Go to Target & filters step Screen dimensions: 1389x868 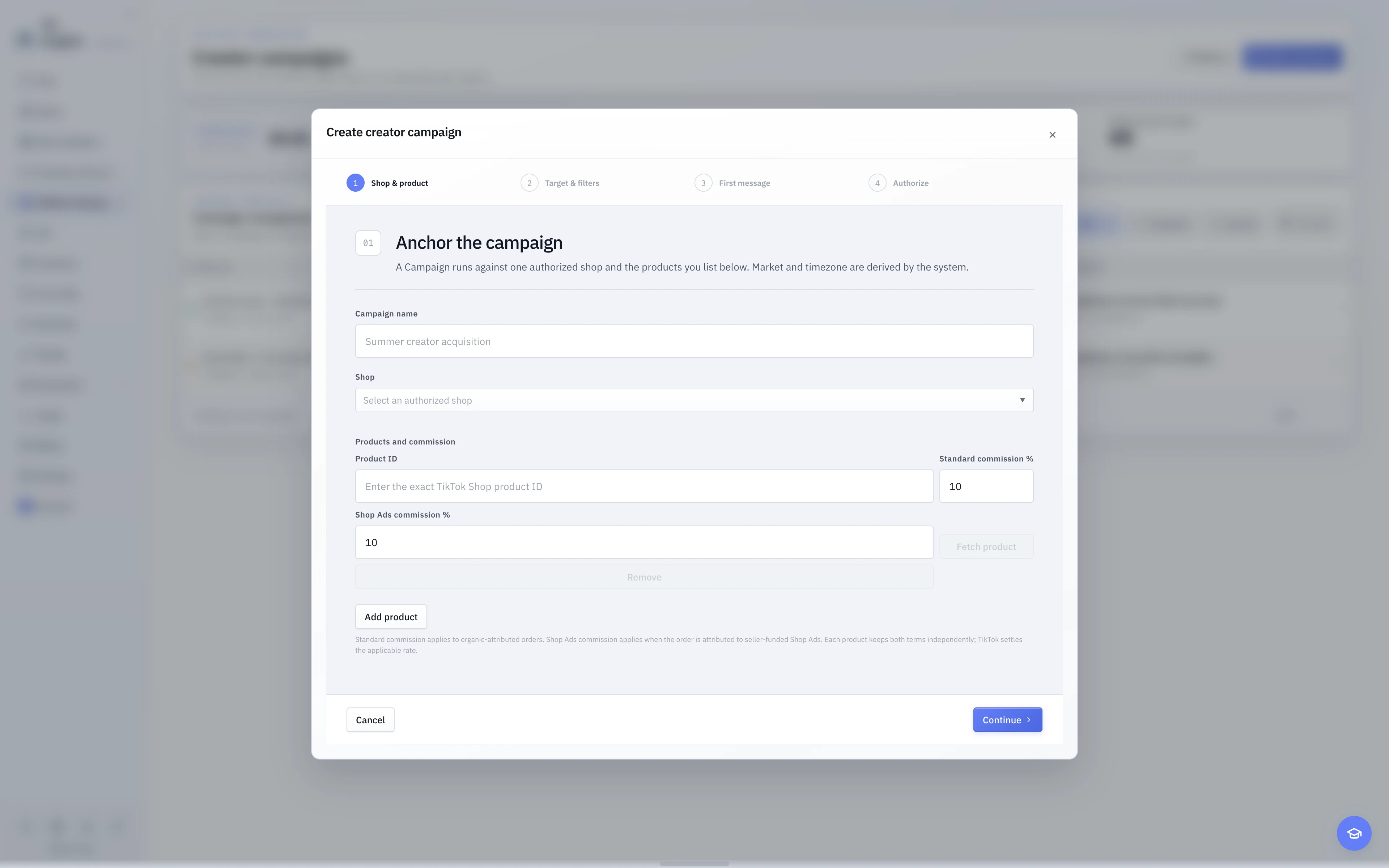560,183
